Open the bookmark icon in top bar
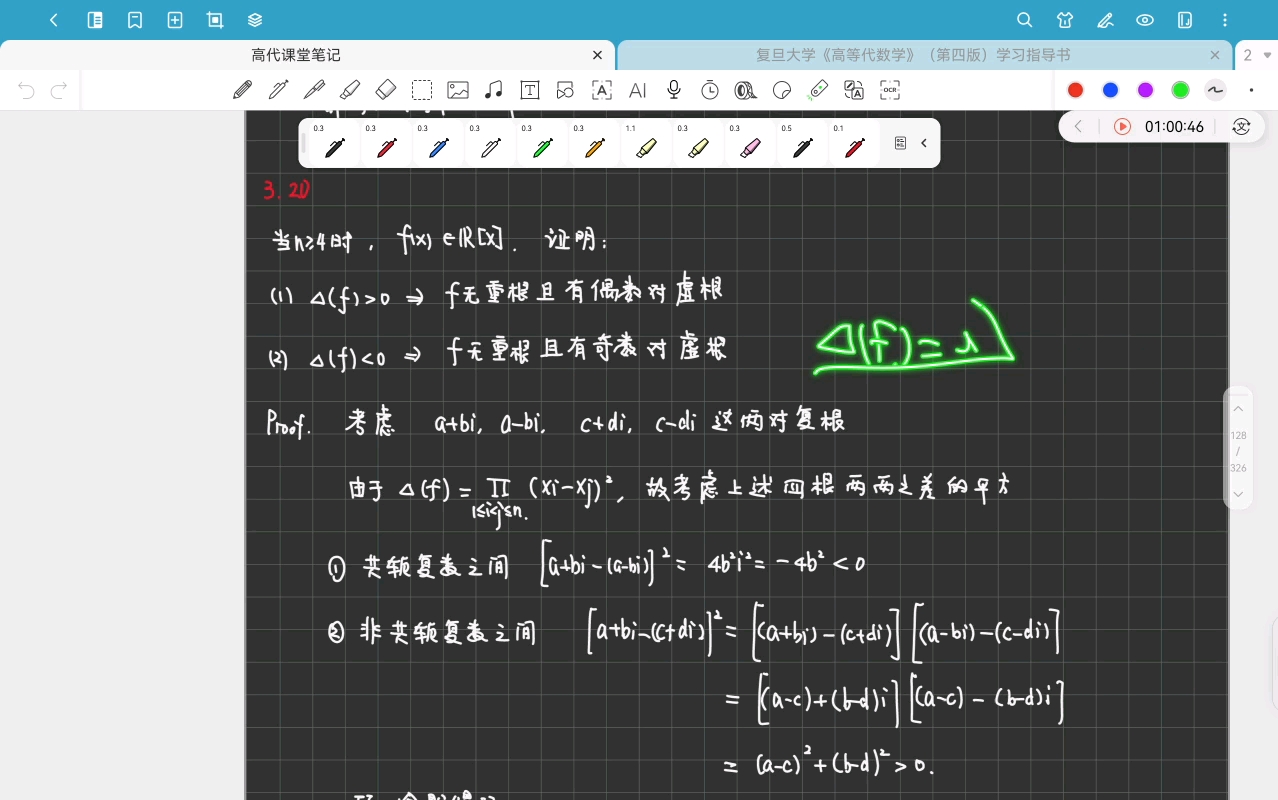Viewport: 1278px width, 800px height. [x=135, y=20]
